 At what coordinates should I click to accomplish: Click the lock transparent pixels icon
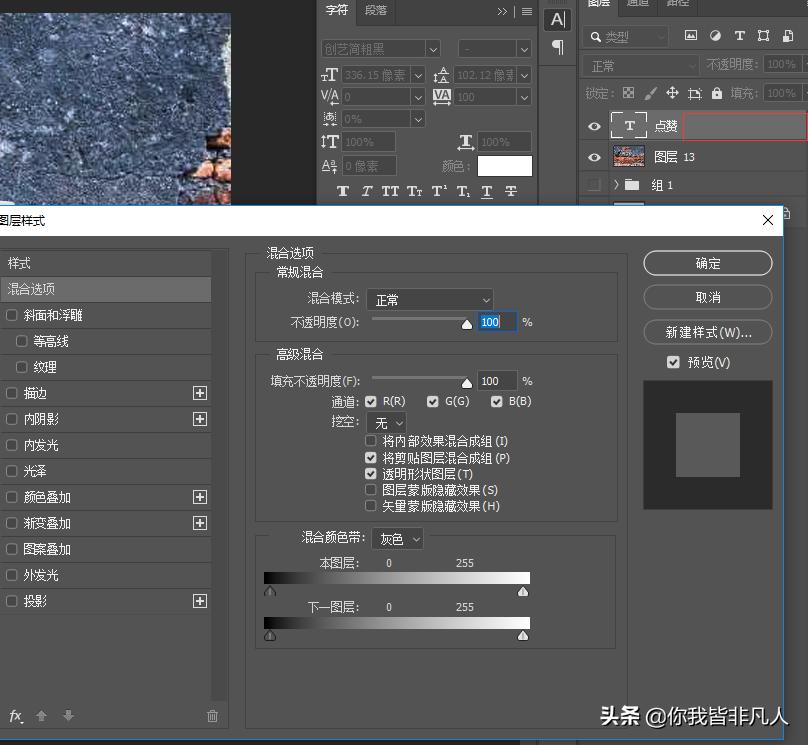628,92
